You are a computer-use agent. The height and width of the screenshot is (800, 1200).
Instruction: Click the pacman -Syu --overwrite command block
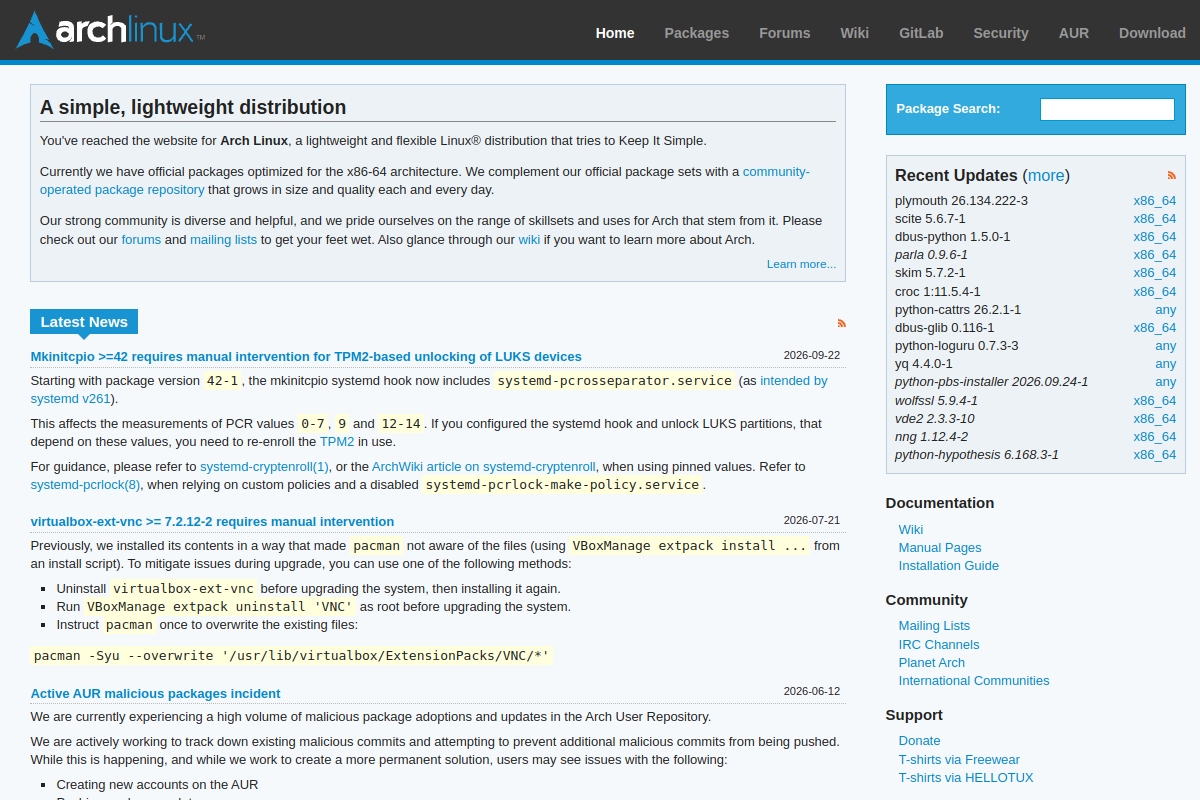[x=292, y=656]
